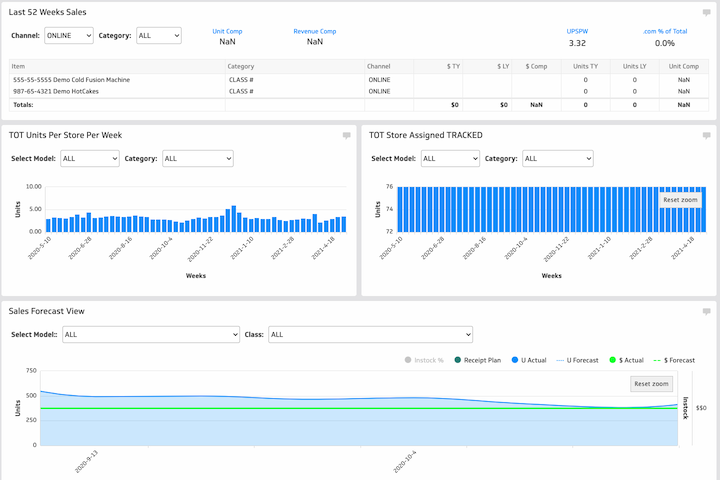Sort table by Unit Comp column header
Viewport: 720px width, 480px height.
point(684,67)
